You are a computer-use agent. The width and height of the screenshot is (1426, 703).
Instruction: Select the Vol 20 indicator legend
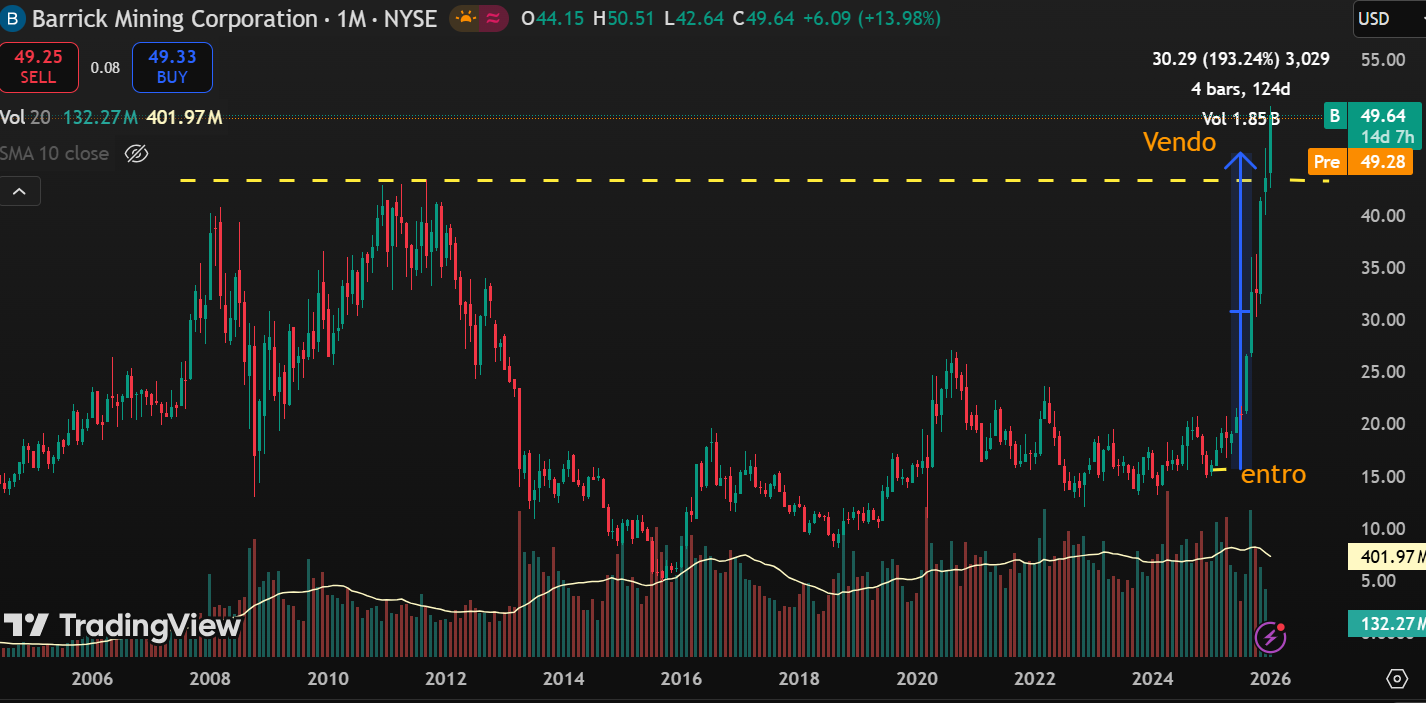pyautogui.click(x=25, y=118)
